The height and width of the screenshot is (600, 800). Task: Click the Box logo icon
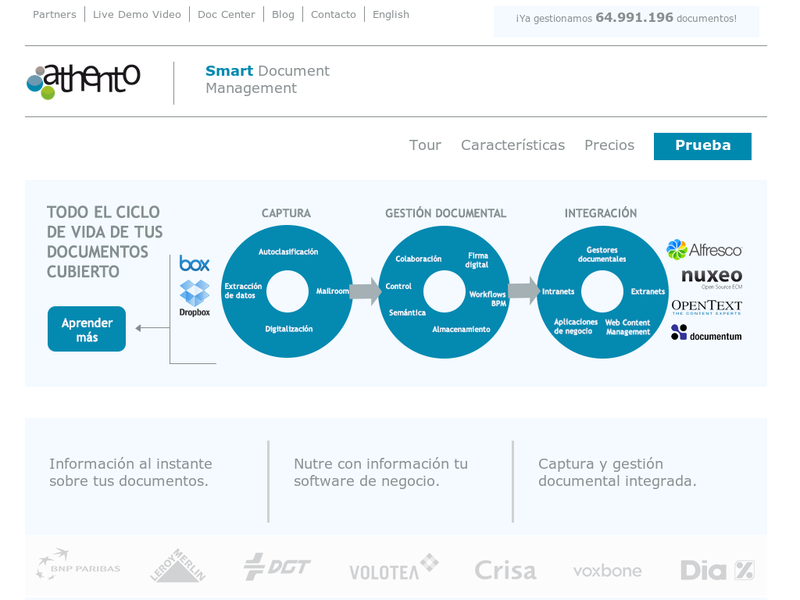click(194, 263)
